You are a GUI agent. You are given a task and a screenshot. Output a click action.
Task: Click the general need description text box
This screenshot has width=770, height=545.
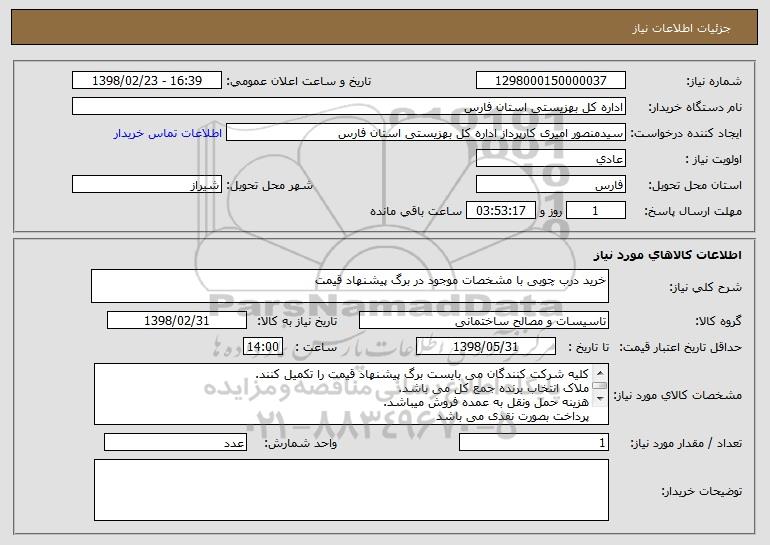(350, 286)
